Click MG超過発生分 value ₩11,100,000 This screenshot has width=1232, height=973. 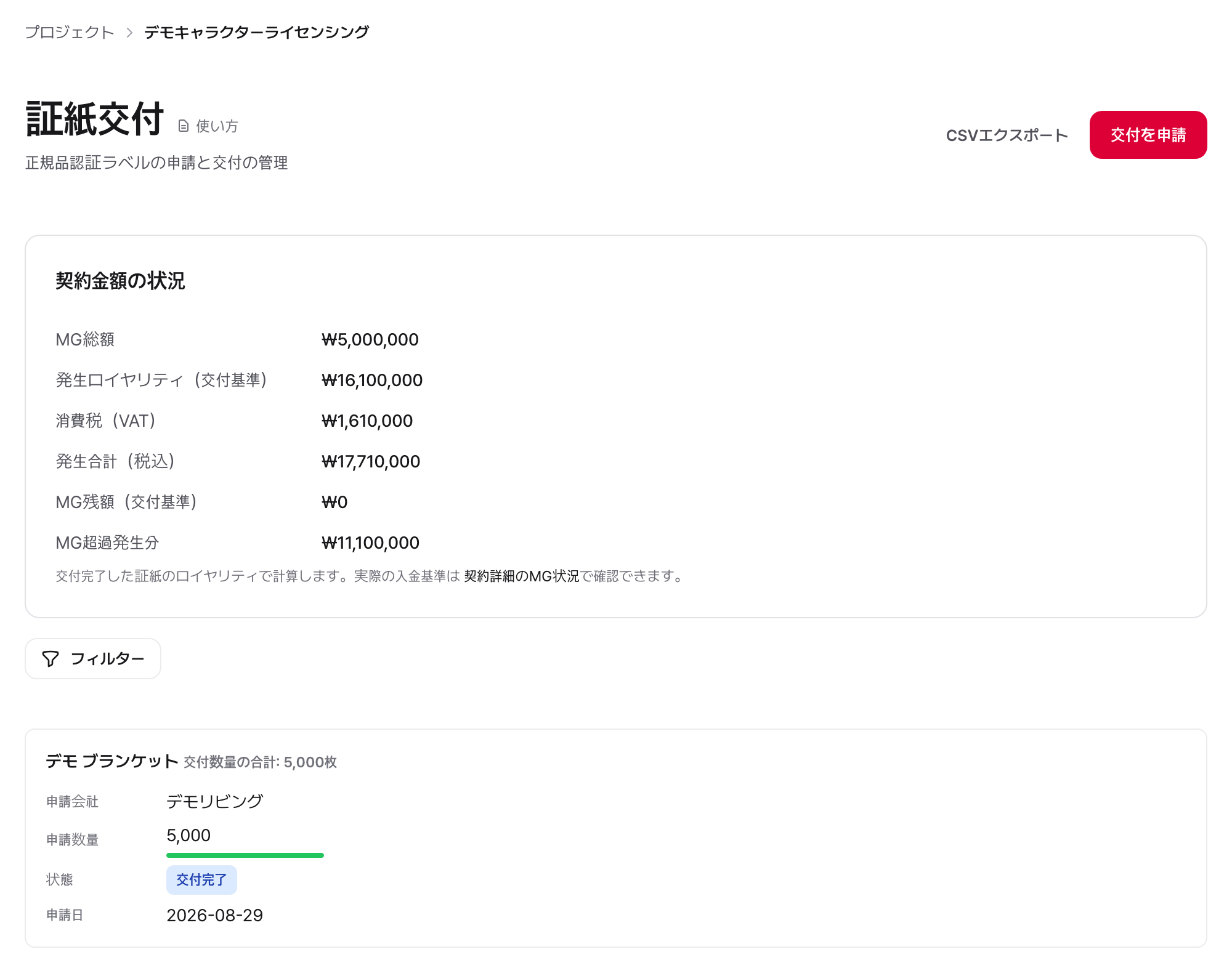(371, 543)
